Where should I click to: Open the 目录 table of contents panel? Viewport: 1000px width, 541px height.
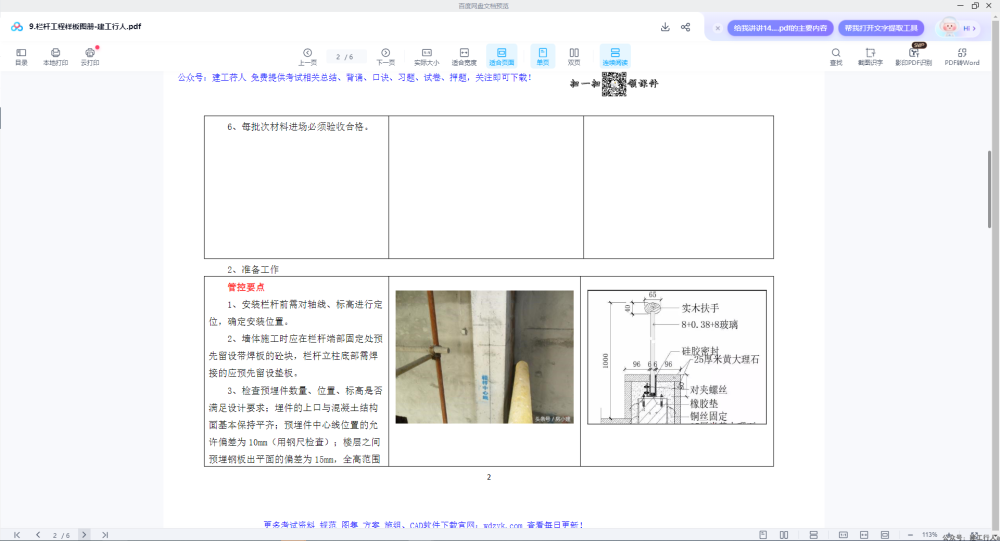21,56
